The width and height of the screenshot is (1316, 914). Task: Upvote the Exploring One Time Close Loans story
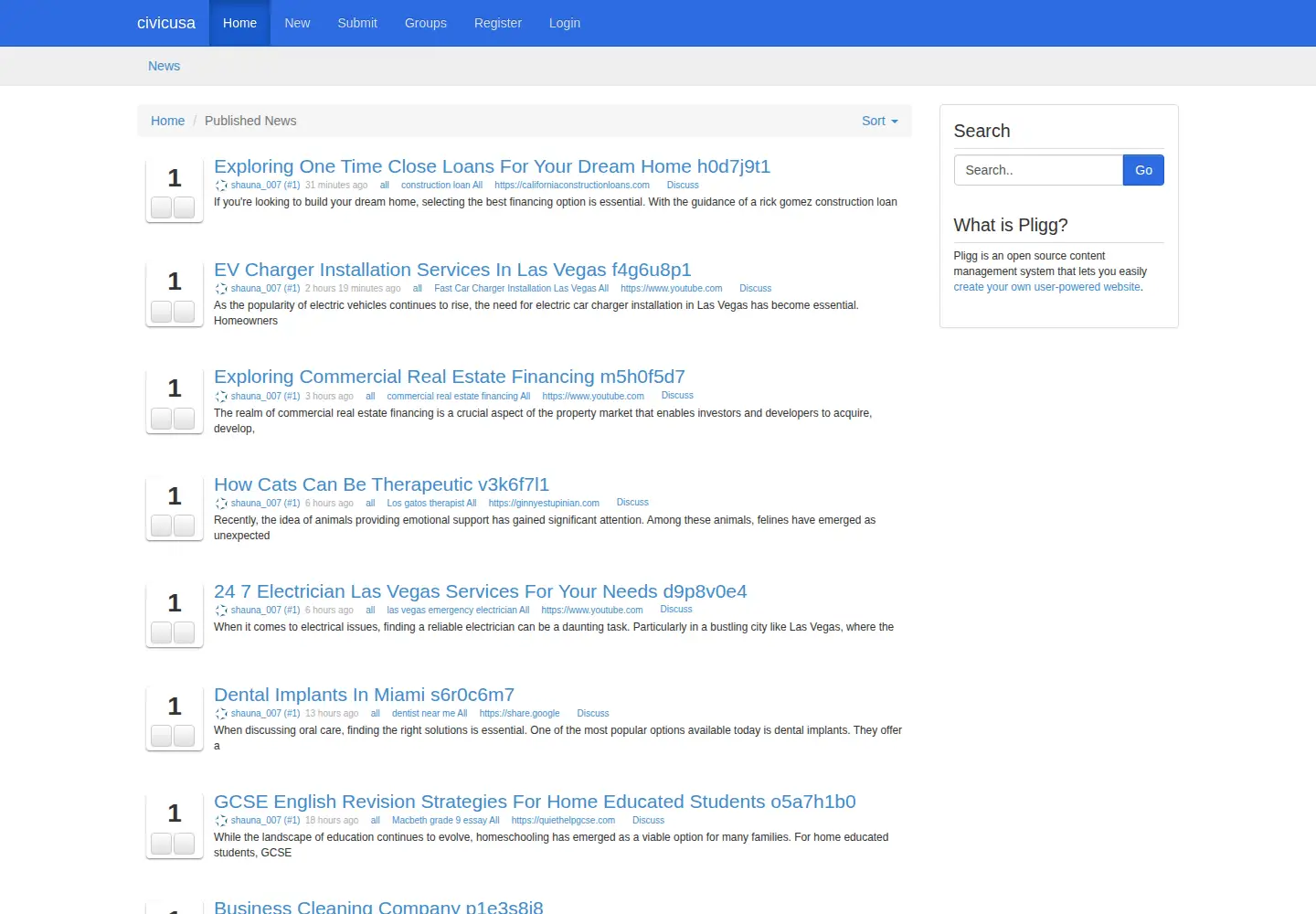[162, 207]
